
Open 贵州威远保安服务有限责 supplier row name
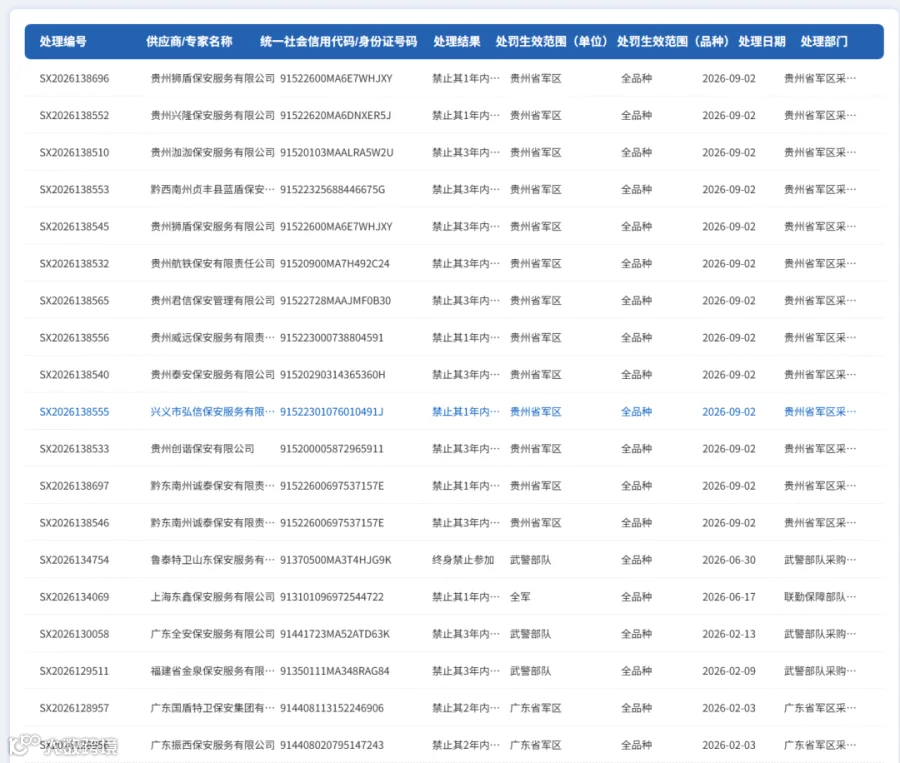coord(212,338)
